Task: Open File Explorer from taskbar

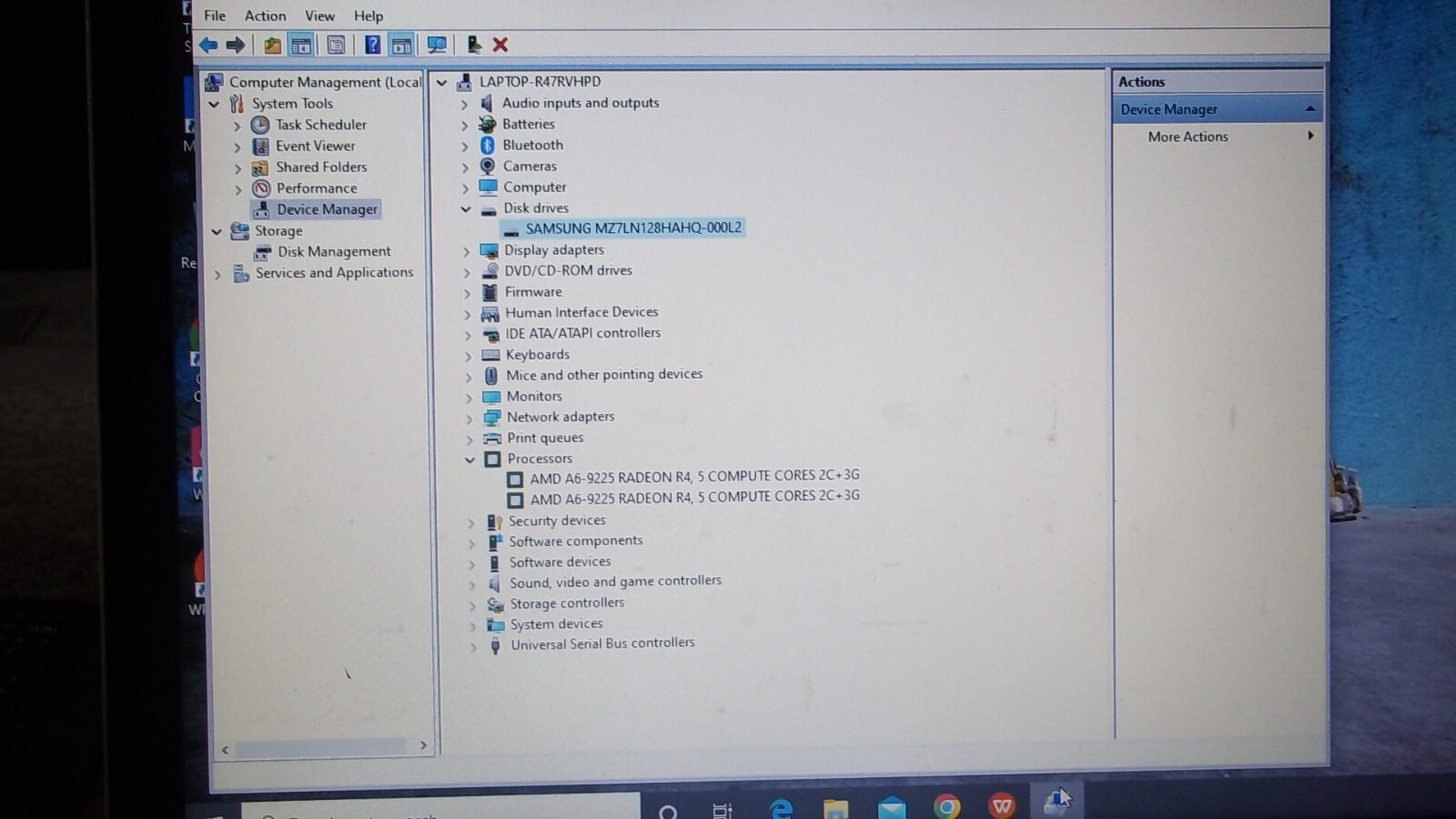Action: tap(835, 807)
